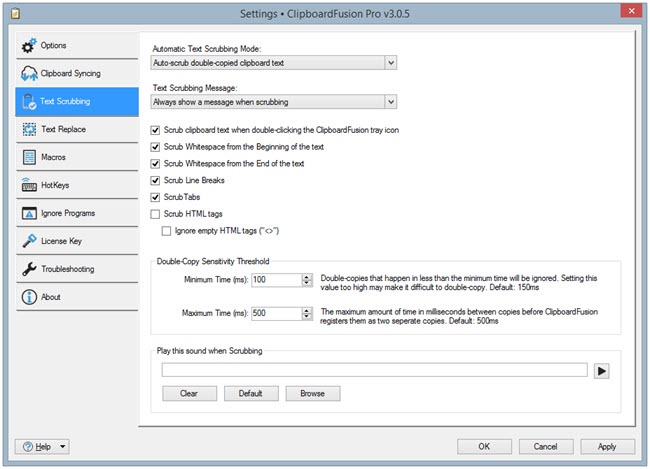Screen dimensions: 650x469
Task: Open the License Key page
Action: coord(77,241)
